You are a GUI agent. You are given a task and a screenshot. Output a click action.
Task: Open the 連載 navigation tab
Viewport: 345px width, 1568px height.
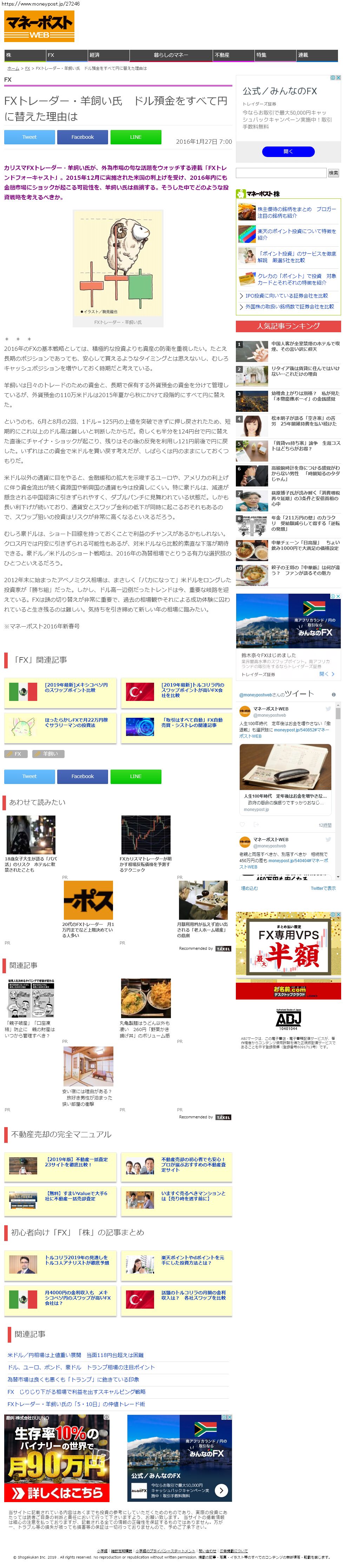click(317, 55)
